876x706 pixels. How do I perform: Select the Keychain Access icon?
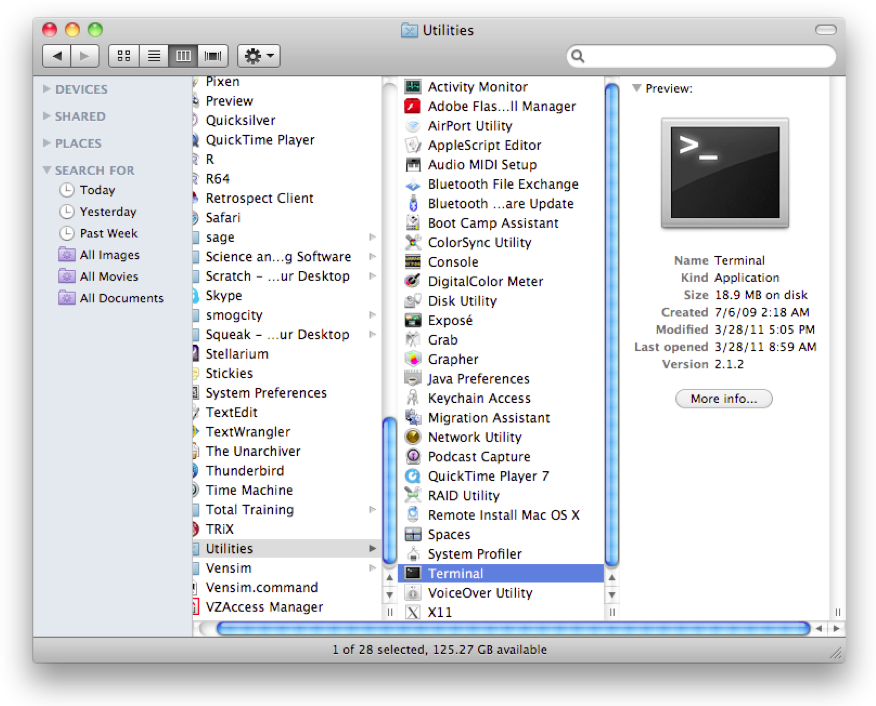(413, 398)
